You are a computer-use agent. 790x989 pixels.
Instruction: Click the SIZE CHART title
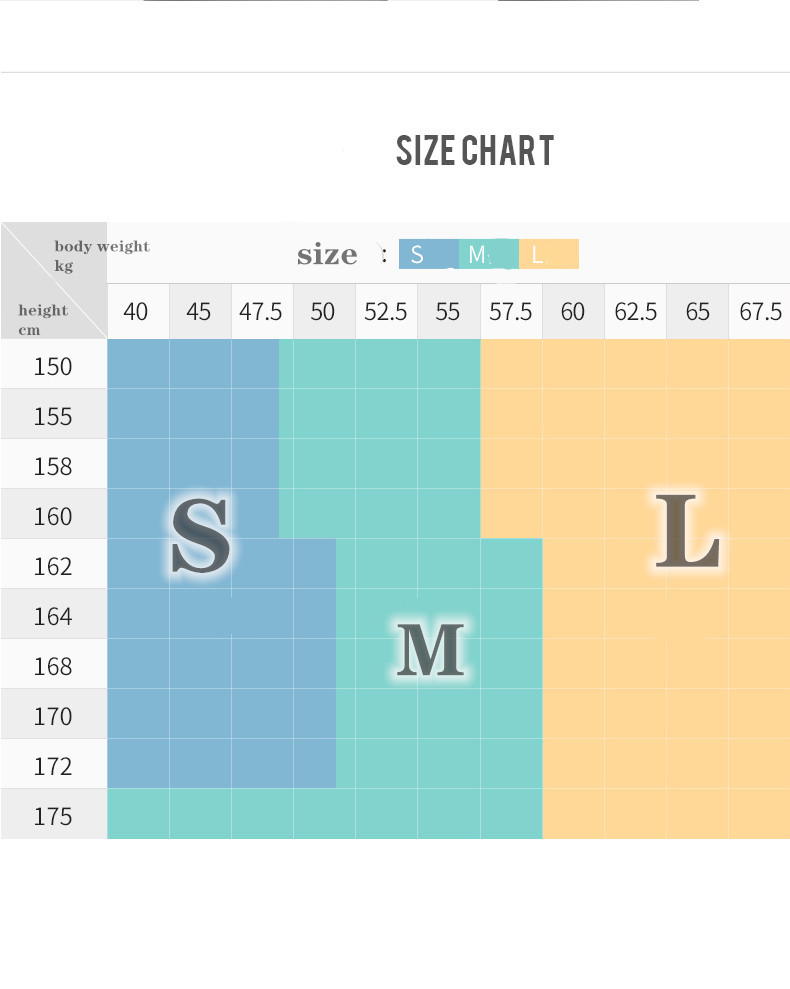coord(474,151)
